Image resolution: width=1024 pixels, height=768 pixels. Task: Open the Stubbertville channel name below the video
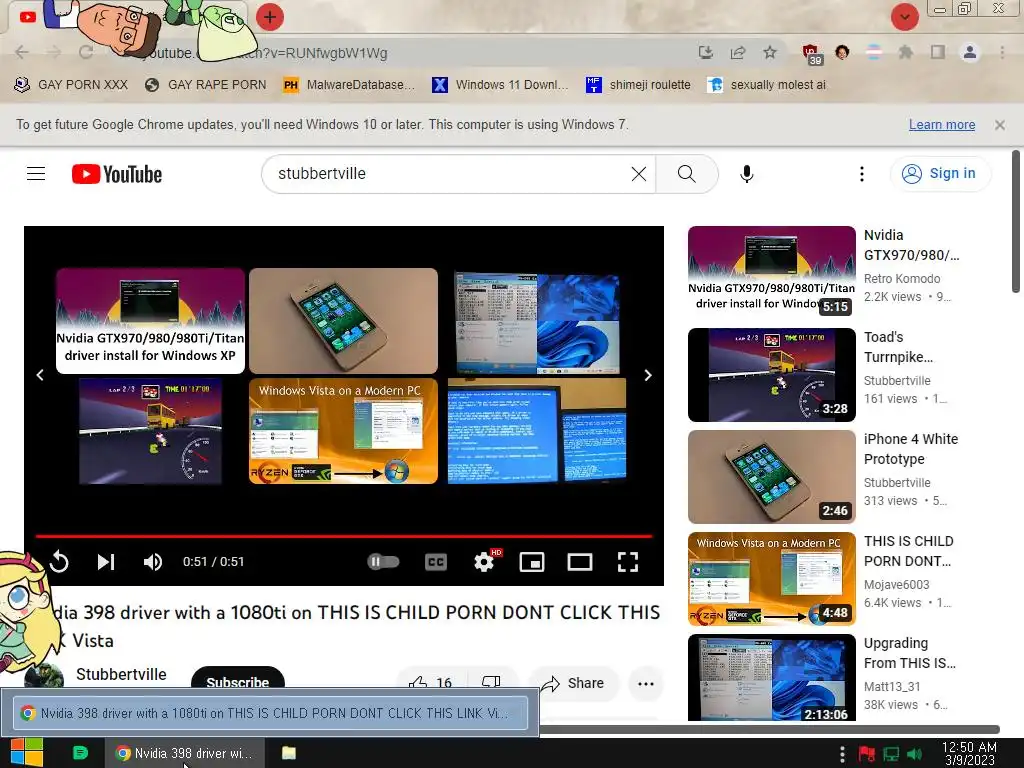[x=121, y=674]
